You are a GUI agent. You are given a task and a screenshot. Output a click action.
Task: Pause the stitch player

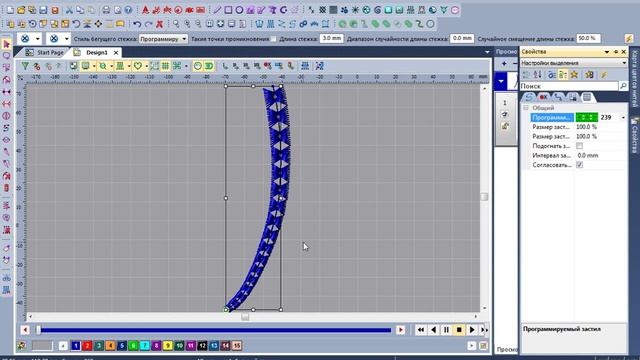point(446,330)
